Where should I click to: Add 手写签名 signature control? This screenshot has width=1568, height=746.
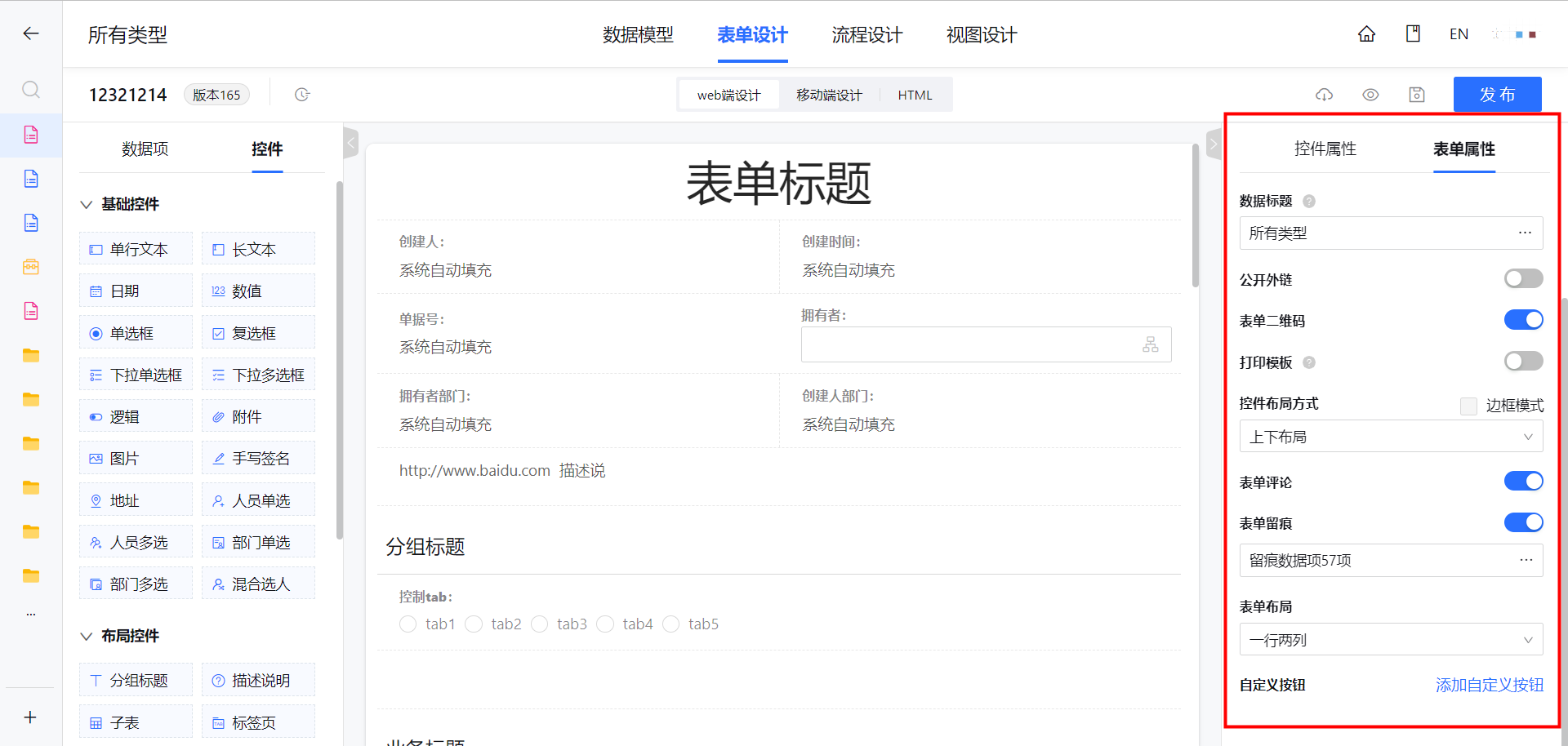pyautogui.click(x=258, y=458)
